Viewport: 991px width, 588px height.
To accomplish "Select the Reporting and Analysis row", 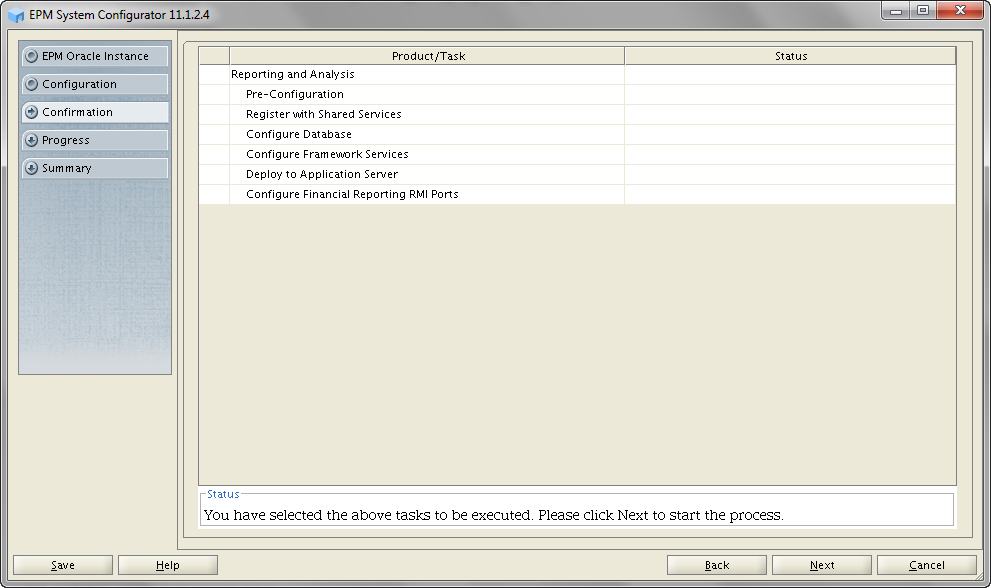I will click(577, 75).
